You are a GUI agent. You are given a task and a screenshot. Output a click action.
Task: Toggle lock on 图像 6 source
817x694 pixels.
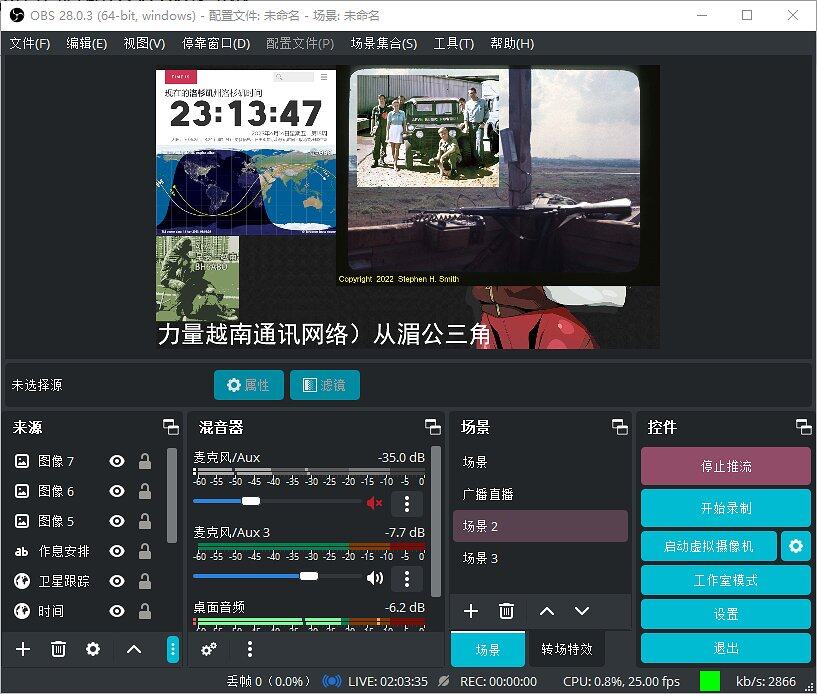[145, 491]
